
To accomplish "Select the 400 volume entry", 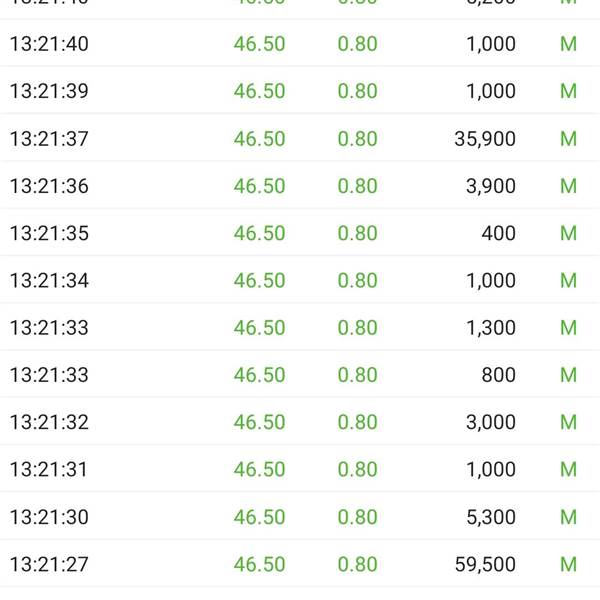I will click(498, 233).
